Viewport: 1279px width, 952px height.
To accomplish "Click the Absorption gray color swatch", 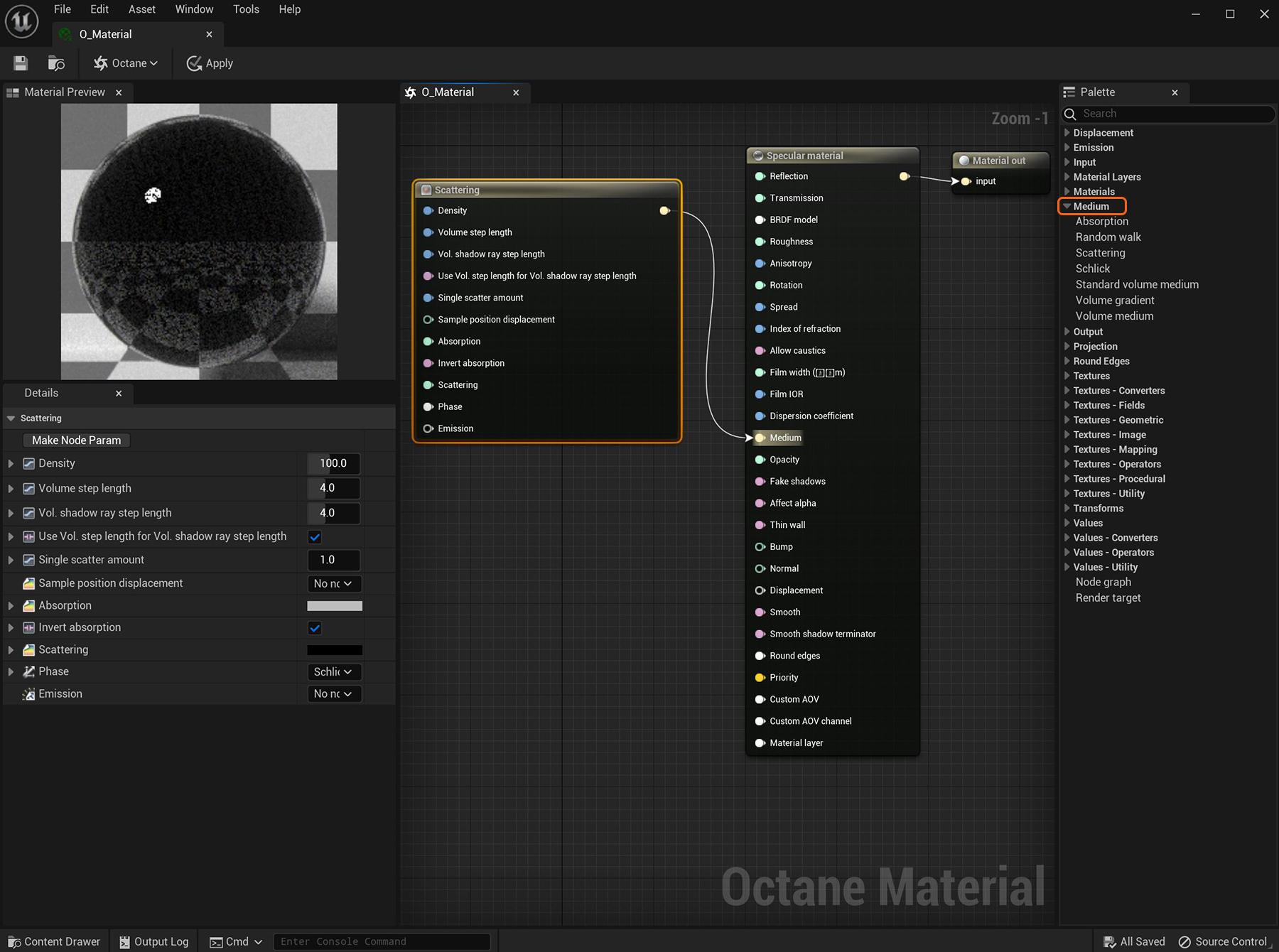I will point(335,606).
